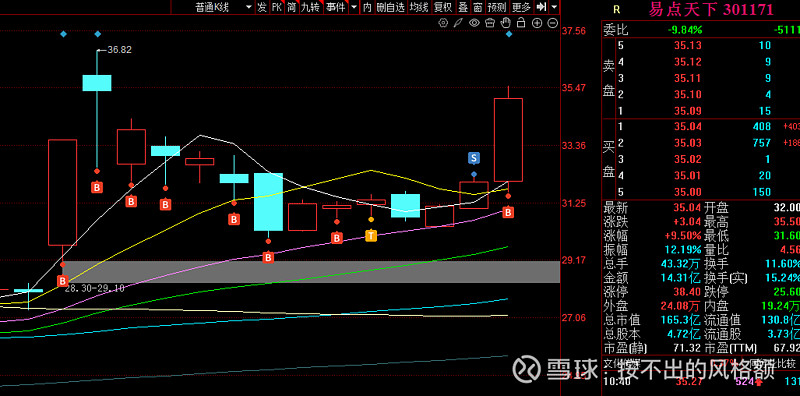Zoom out with the minus circle icon

pyautogui.click(x=553, y=22)
